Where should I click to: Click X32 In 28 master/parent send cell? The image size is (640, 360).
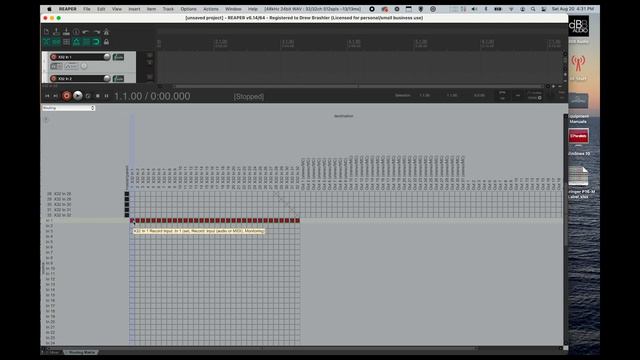[x=127, y=194]
